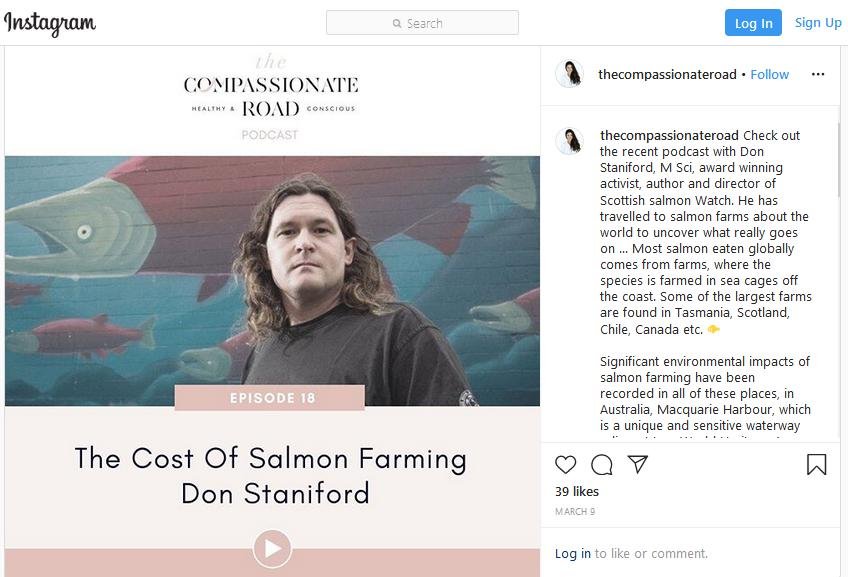Share post using the paper plane icon
Image resolution: width=848 pixels, height=577 pixels.
point(637,464)
